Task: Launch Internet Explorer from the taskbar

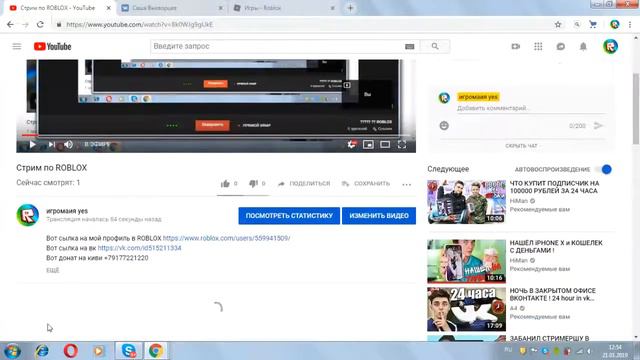Action: [42, 351]
